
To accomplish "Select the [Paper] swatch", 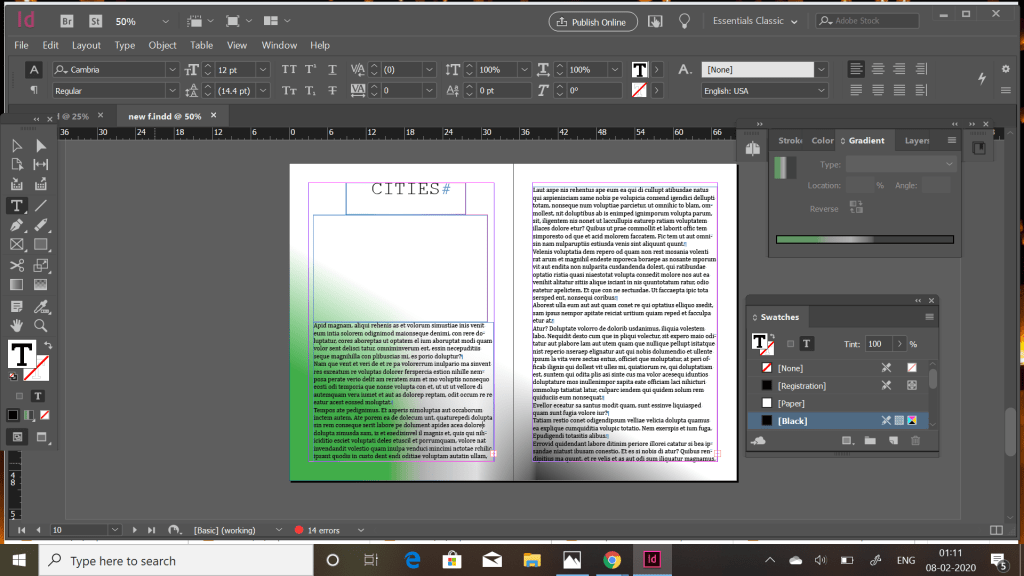I will pyautogui.click(x=792, y=403).
